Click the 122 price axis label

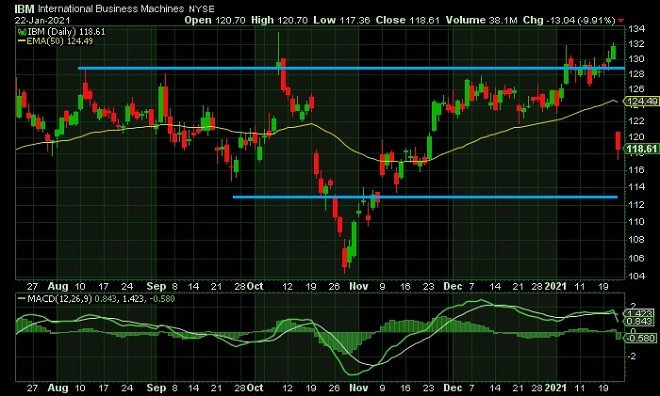pos(636,121)
